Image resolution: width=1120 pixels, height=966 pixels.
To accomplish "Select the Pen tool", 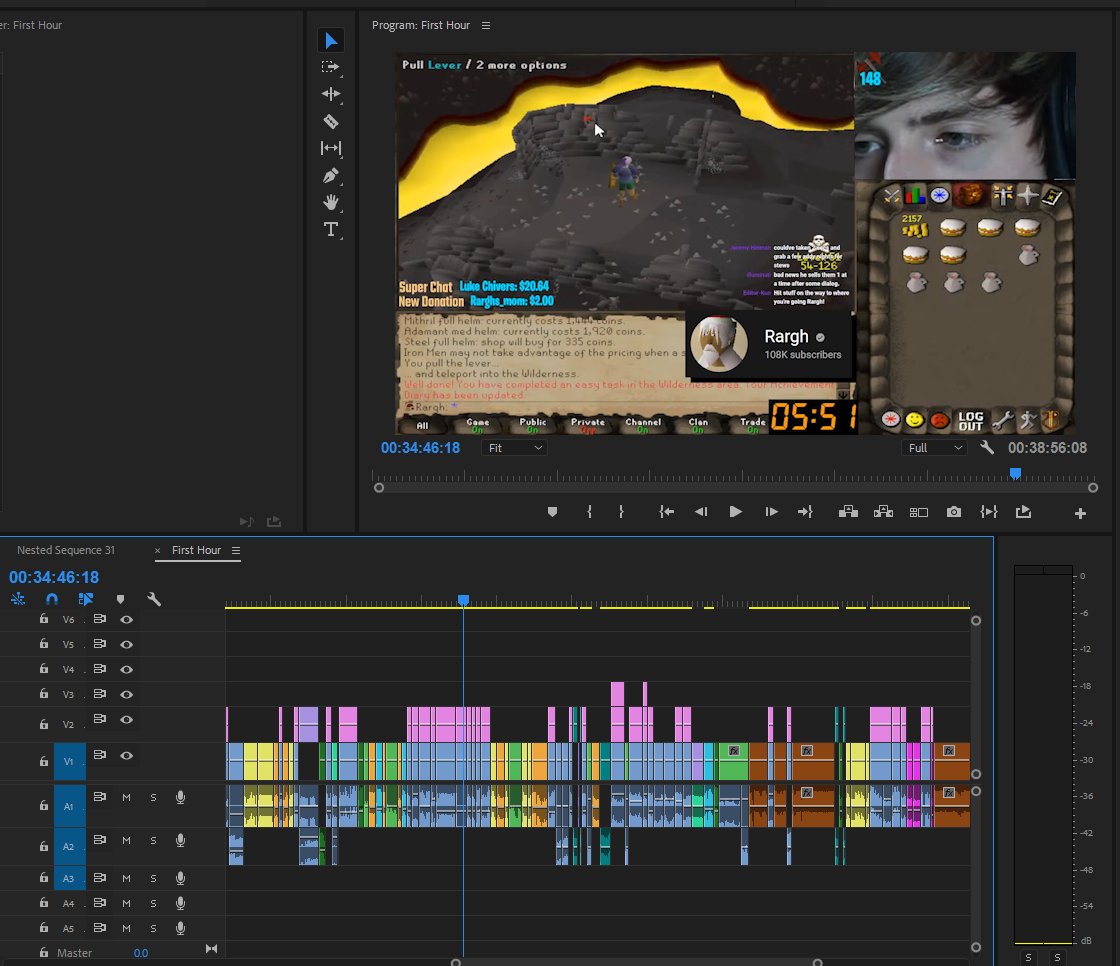I will click(330, 175).
